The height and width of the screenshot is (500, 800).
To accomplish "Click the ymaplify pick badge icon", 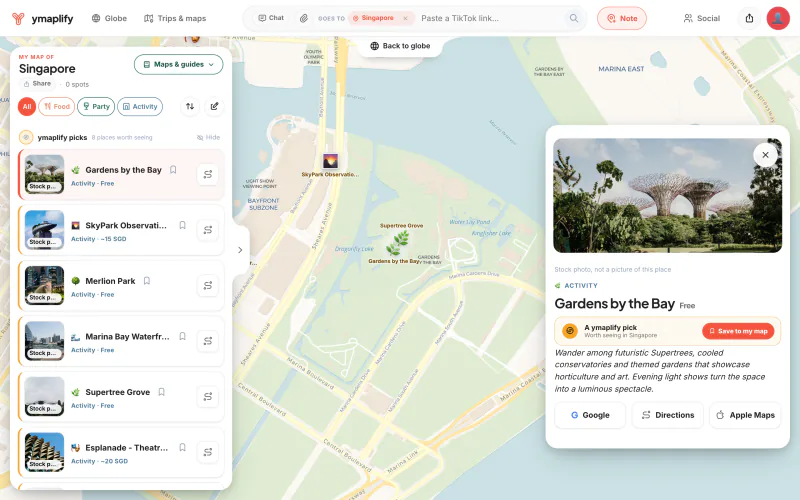I will [x=570, y=331].
